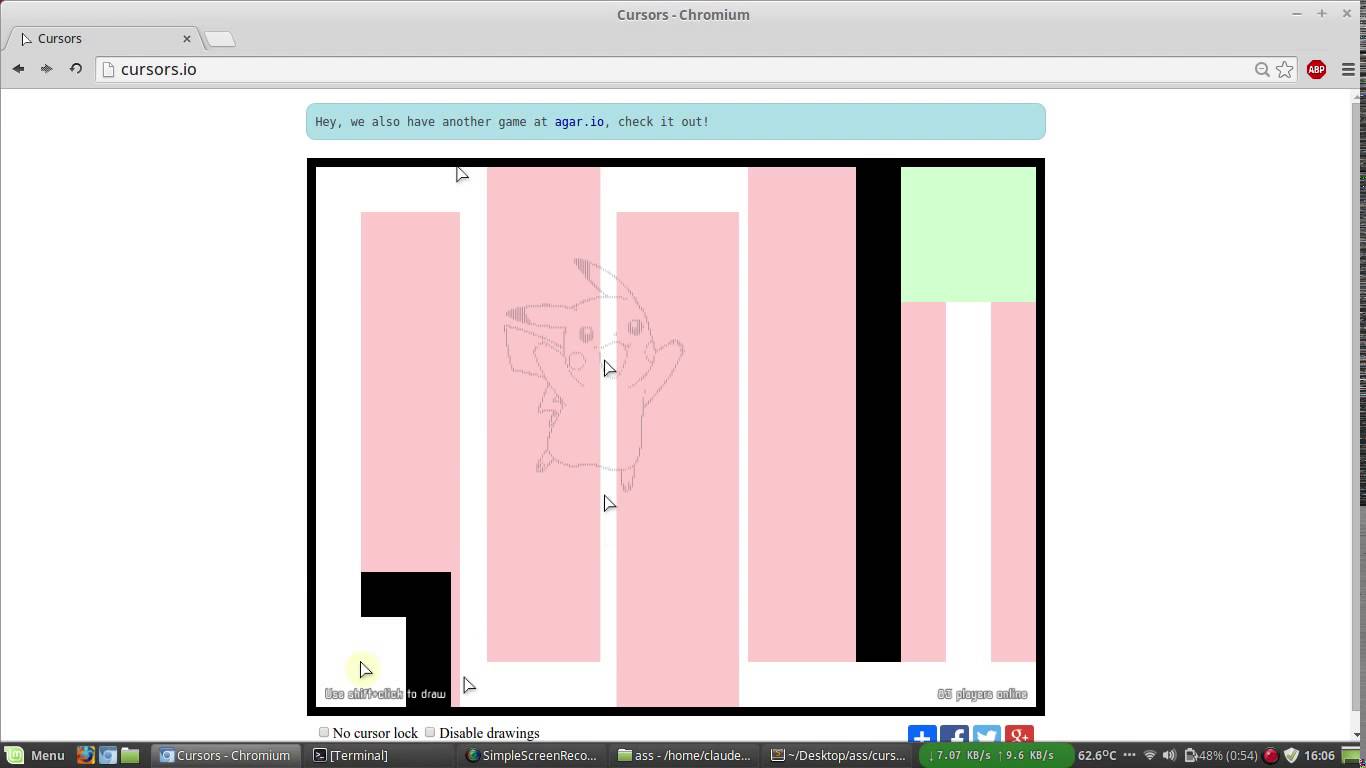Open SimpleScreenRecorder from the taskbar
Screen dimensions: 1366x768
pos(533,755)
